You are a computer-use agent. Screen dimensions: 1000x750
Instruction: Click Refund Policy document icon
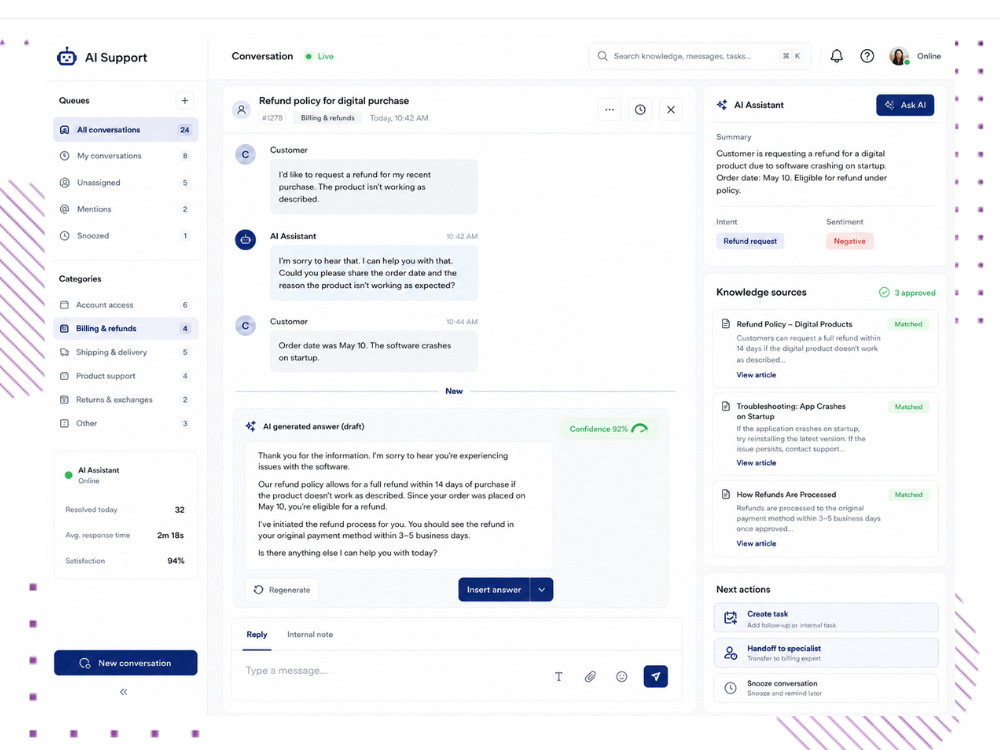(x=726, y=324)
